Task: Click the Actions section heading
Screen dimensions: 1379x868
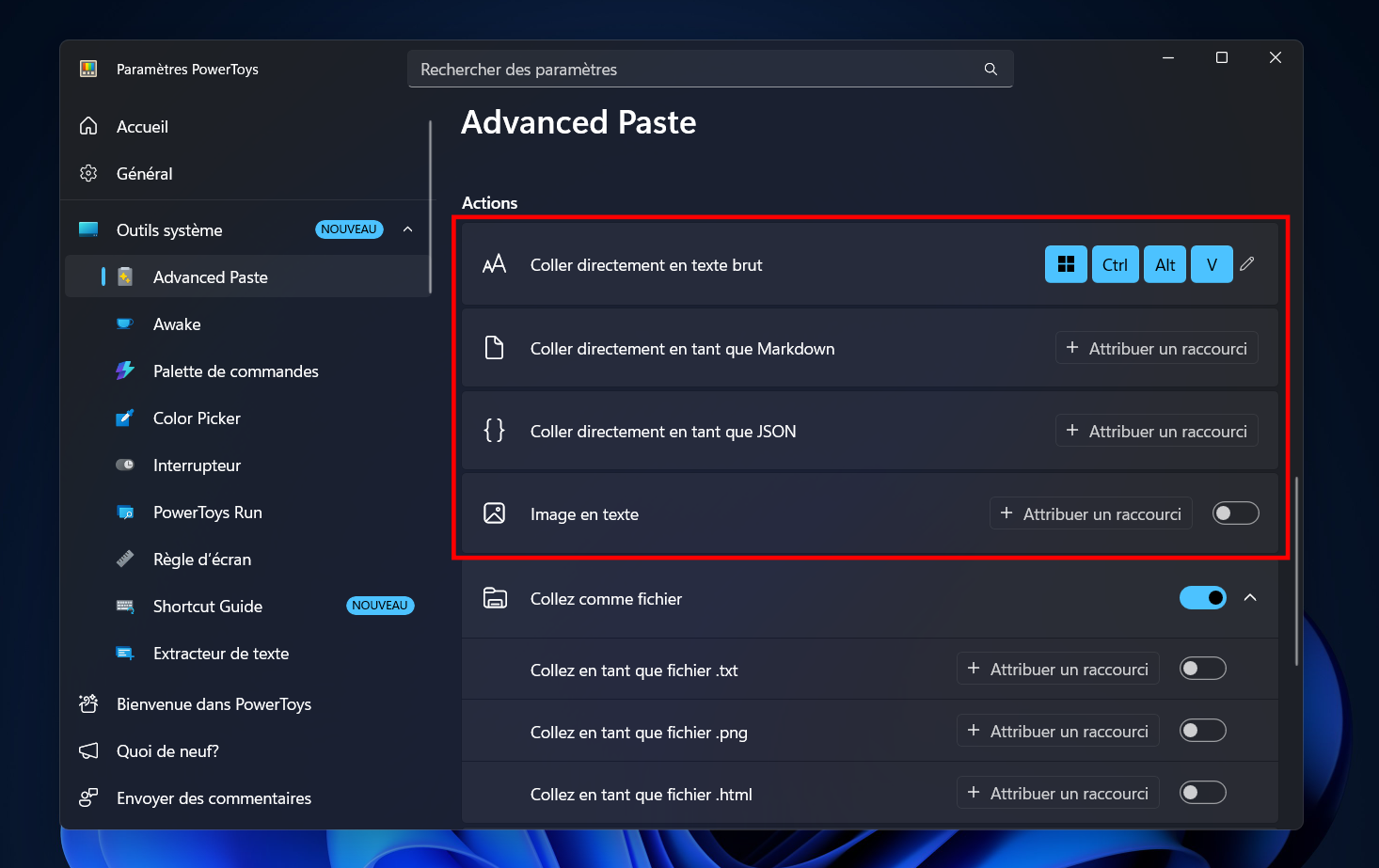Action: 489,202
